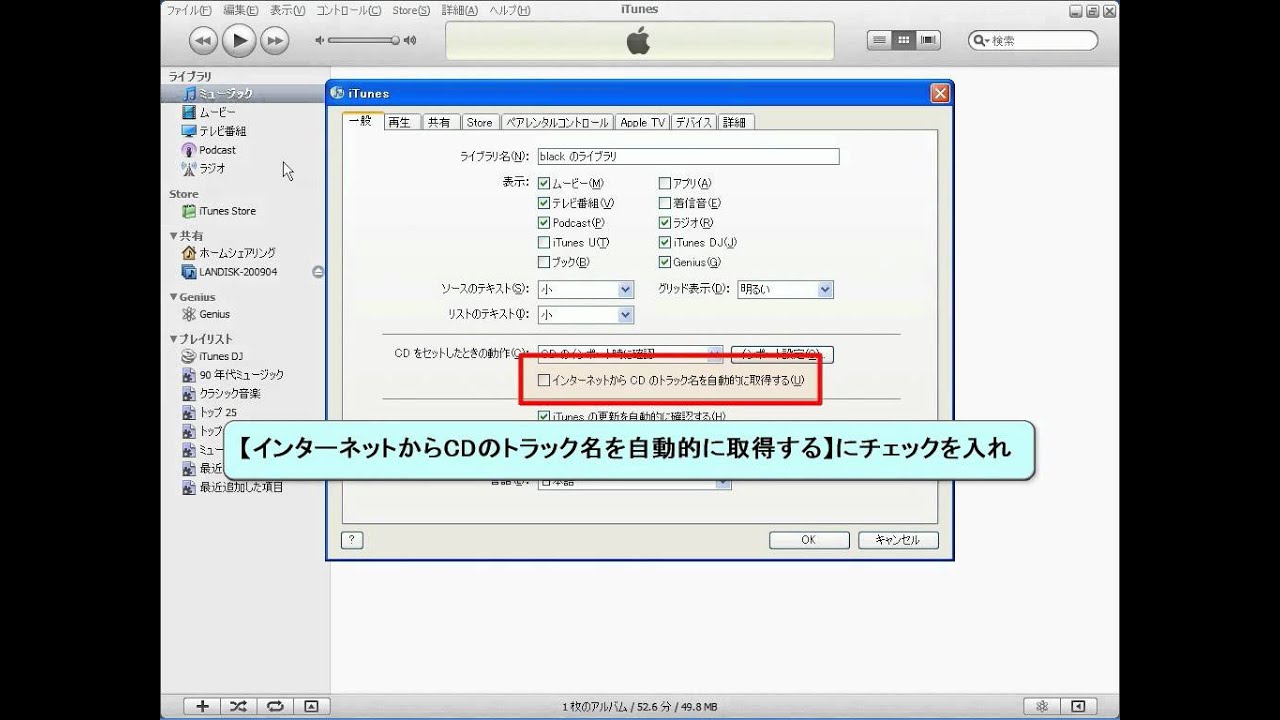Image resolution: width=1280 pixels, height=720 pixels.
Task: Switch to the Apple TV tab
Action: (642, 122)
